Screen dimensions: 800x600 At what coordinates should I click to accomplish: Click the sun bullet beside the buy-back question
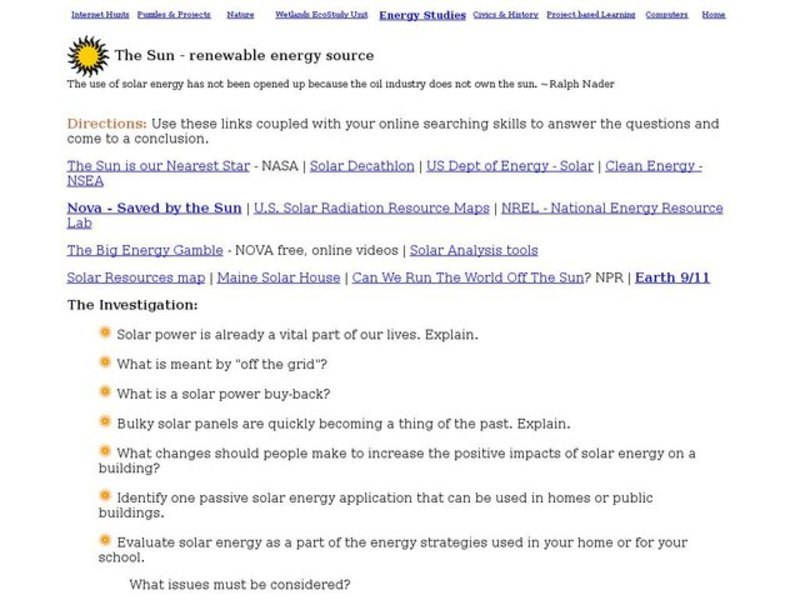coord(103,394)
